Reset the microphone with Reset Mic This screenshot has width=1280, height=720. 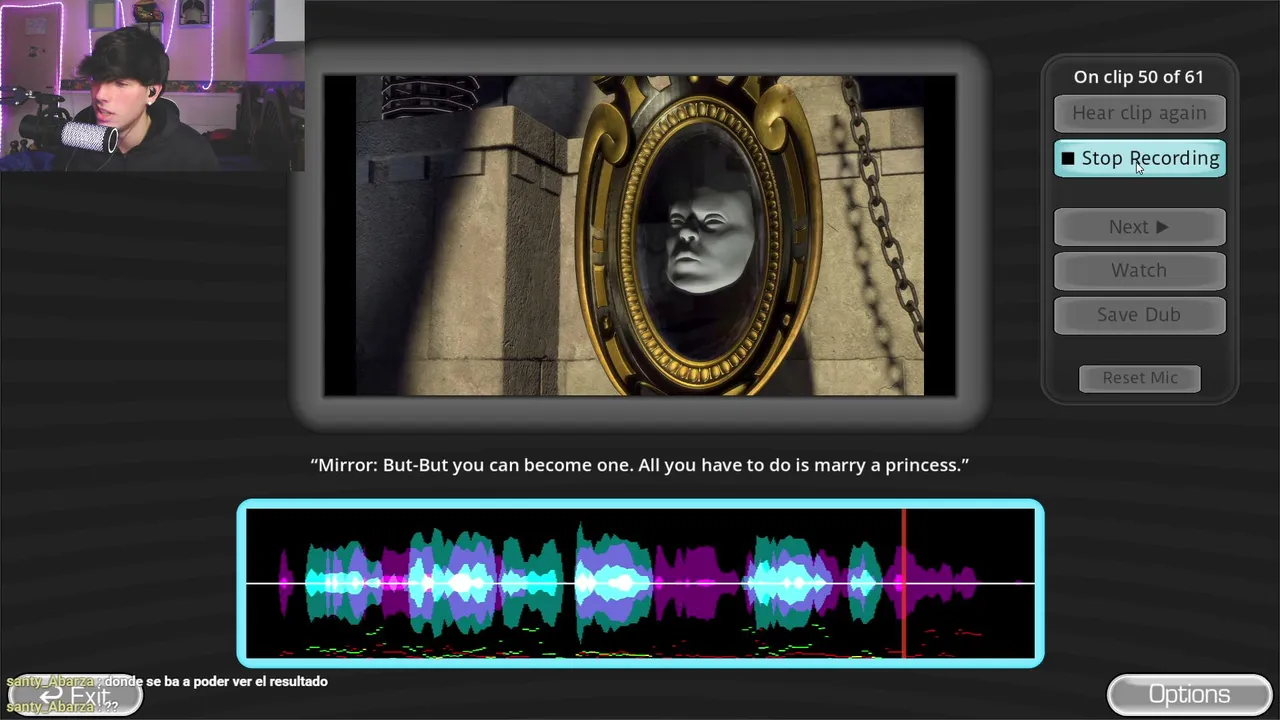[1140, 378]
